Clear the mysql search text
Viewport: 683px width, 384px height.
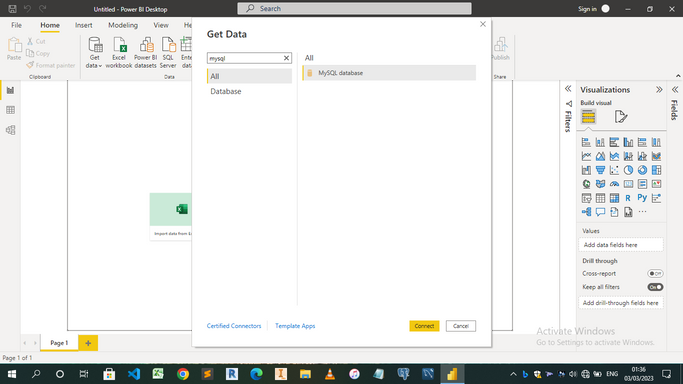tap(286, 58)
